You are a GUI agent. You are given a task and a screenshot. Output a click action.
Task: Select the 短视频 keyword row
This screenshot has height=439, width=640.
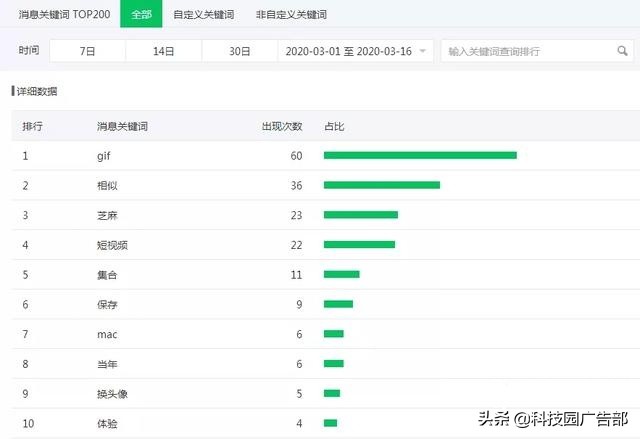[x=112, y=245]
